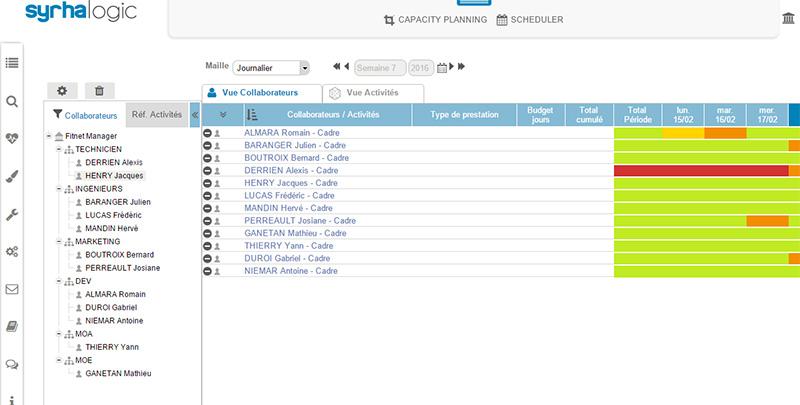This screenshot has width=800, height=405.
Task: Collapse the NIEMAR Antoine row minus button
Action: 207,271
